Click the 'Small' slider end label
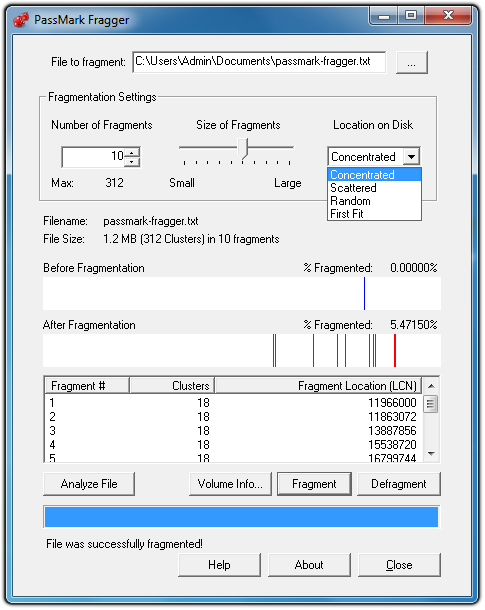Screen dimensions: 485x610 pyautogui.click(x=182, y=183)
